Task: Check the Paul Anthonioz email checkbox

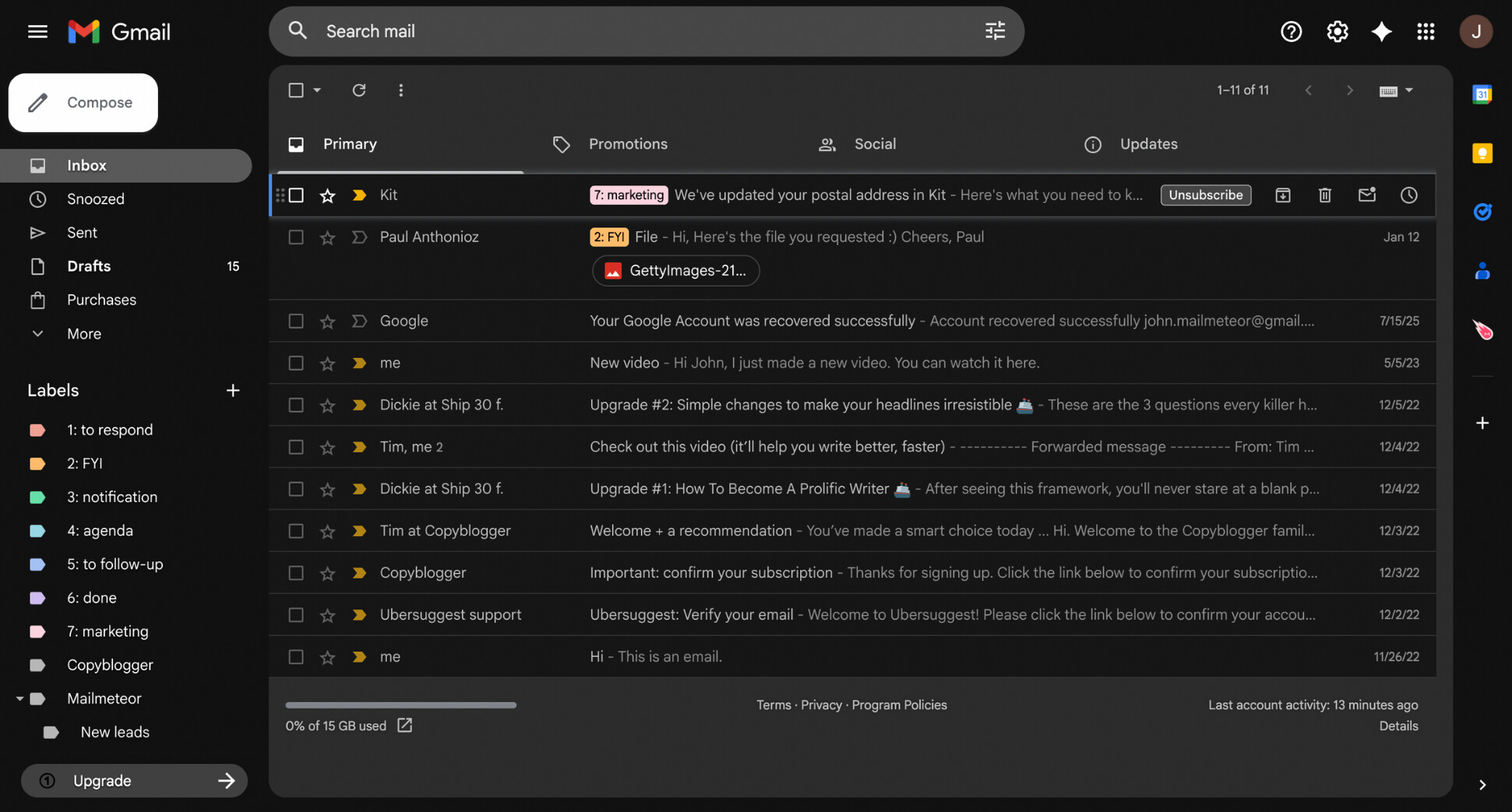Action: [296, 237]
